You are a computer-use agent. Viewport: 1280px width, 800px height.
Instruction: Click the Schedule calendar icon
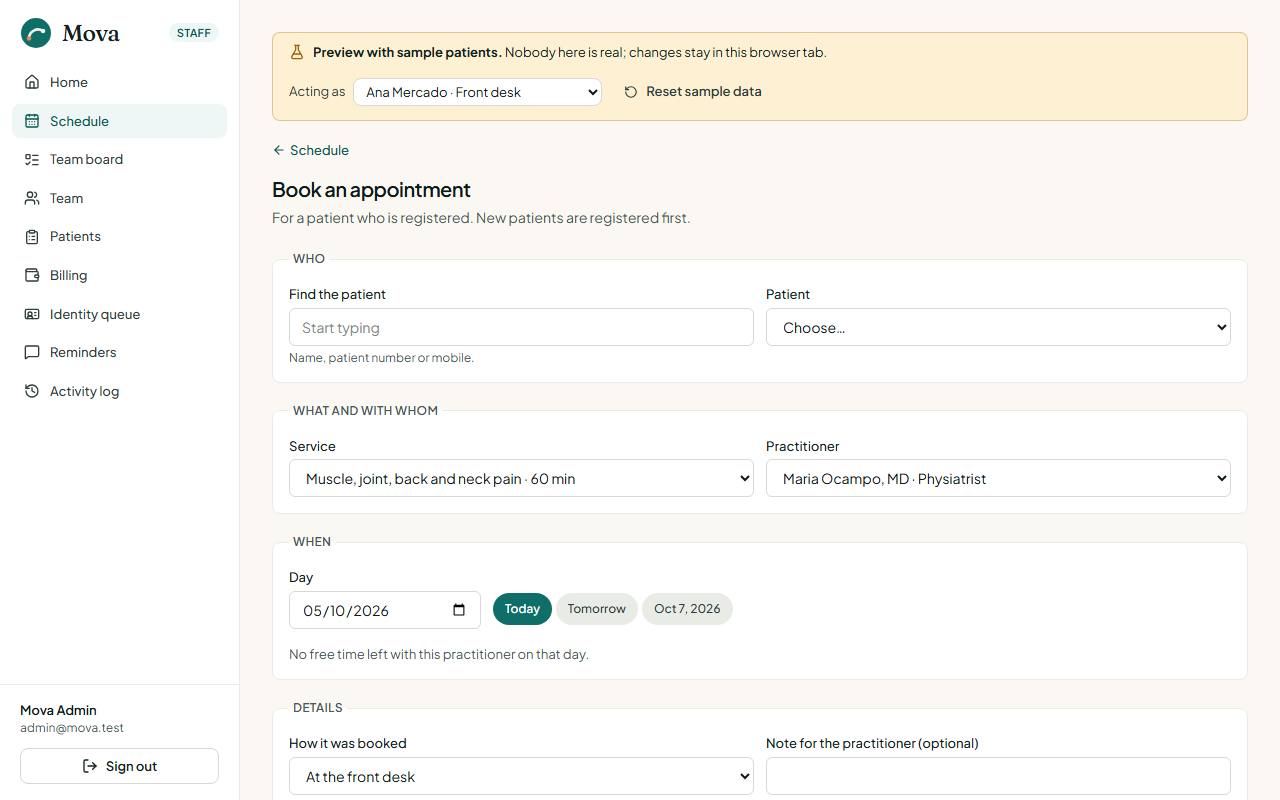tap(32, 121)
